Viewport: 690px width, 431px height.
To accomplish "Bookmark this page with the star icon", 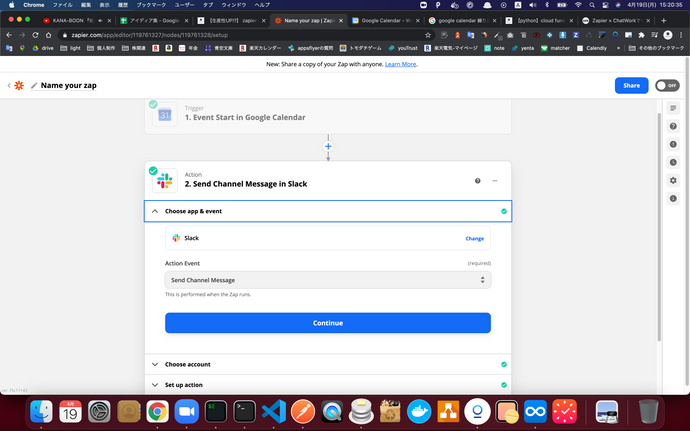I will click(x=428, y=35).
